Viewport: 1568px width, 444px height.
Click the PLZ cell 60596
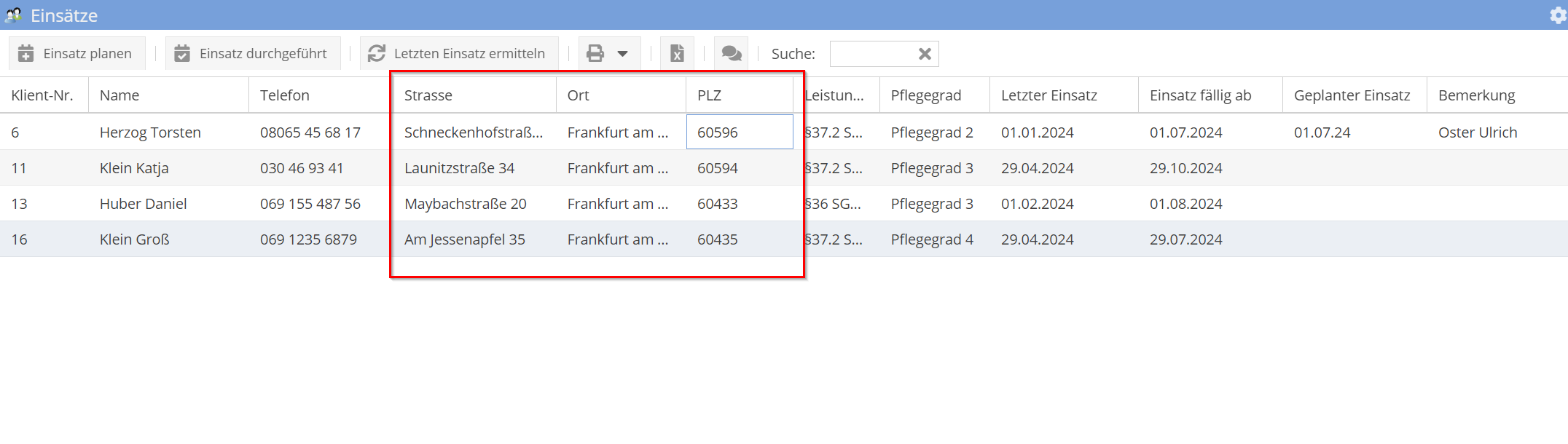click(740, 132)
